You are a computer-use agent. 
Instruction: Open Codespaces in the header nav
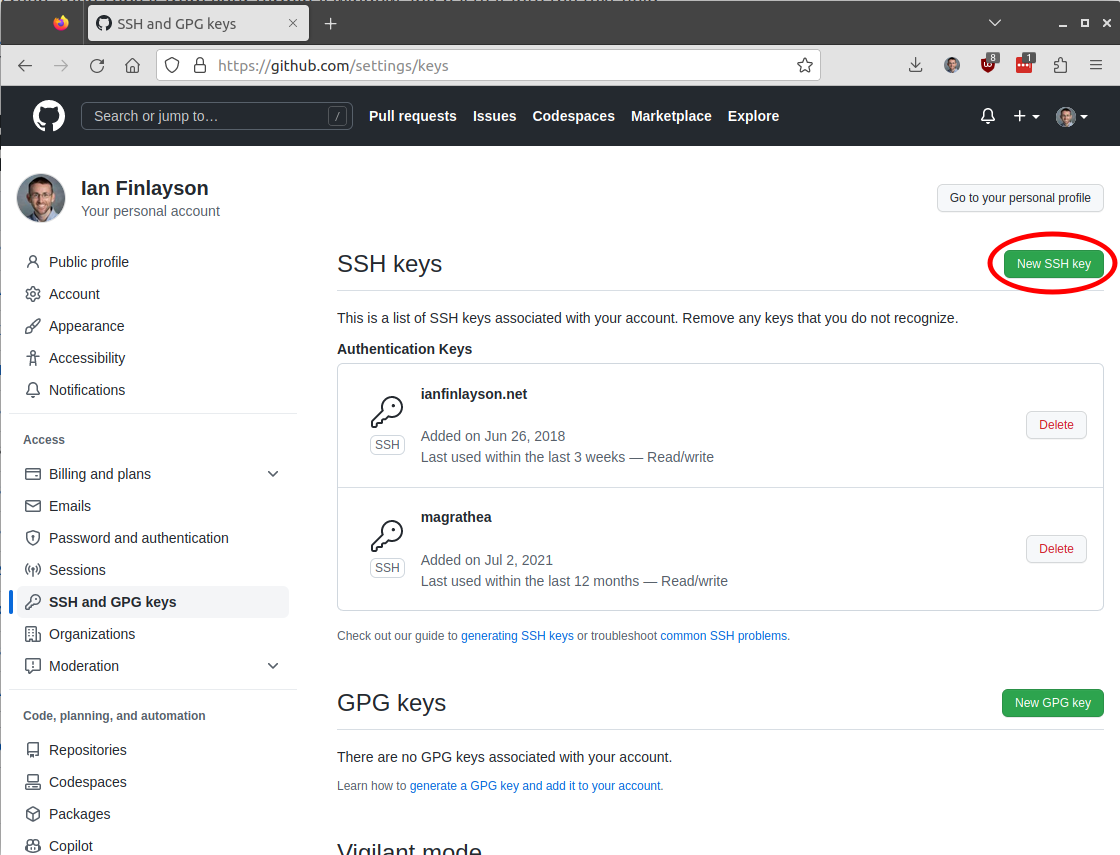tap(574, 116)
